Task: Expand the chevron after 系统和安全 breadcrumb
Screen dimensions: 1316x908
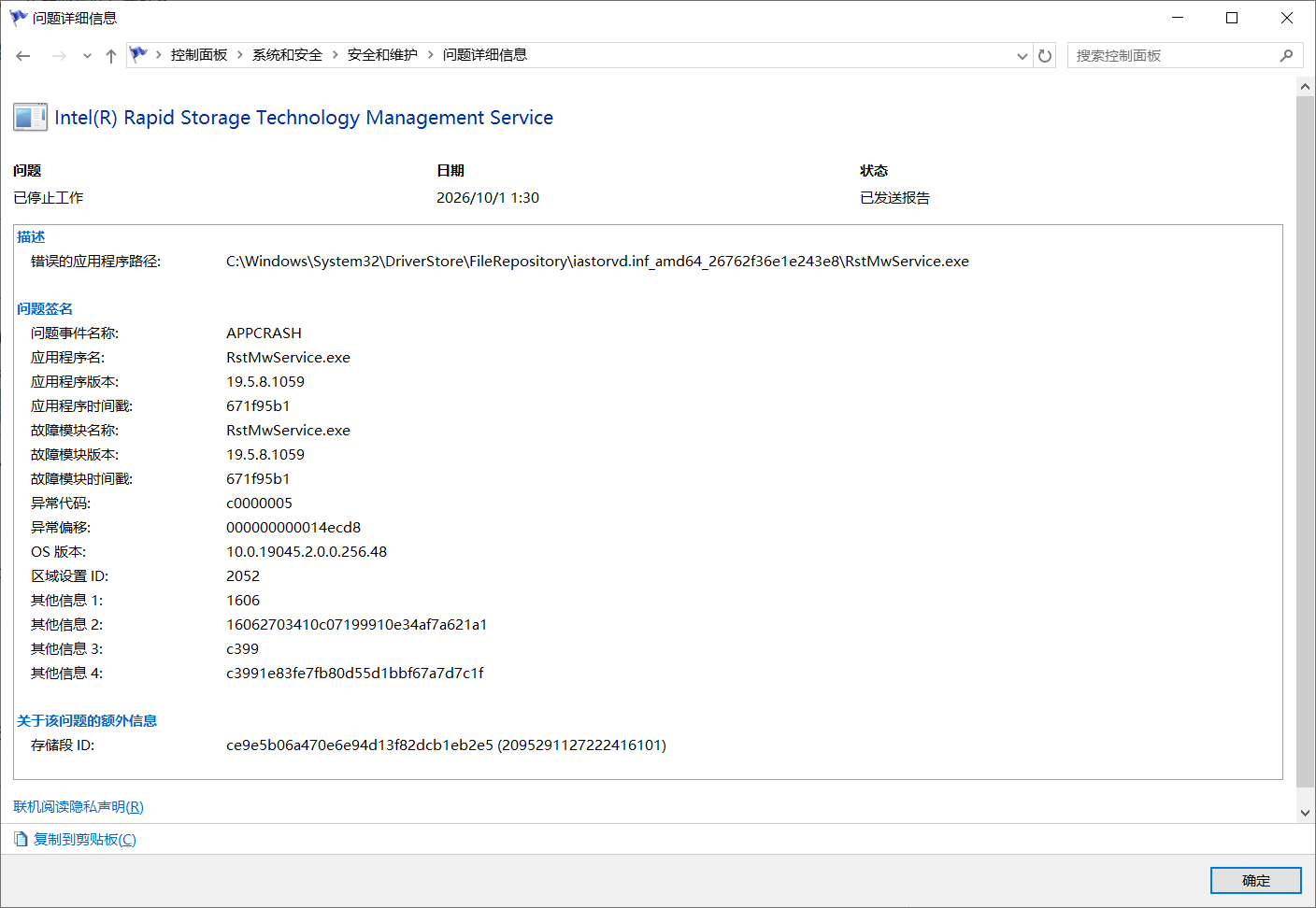Action: [x=336, y=55]
